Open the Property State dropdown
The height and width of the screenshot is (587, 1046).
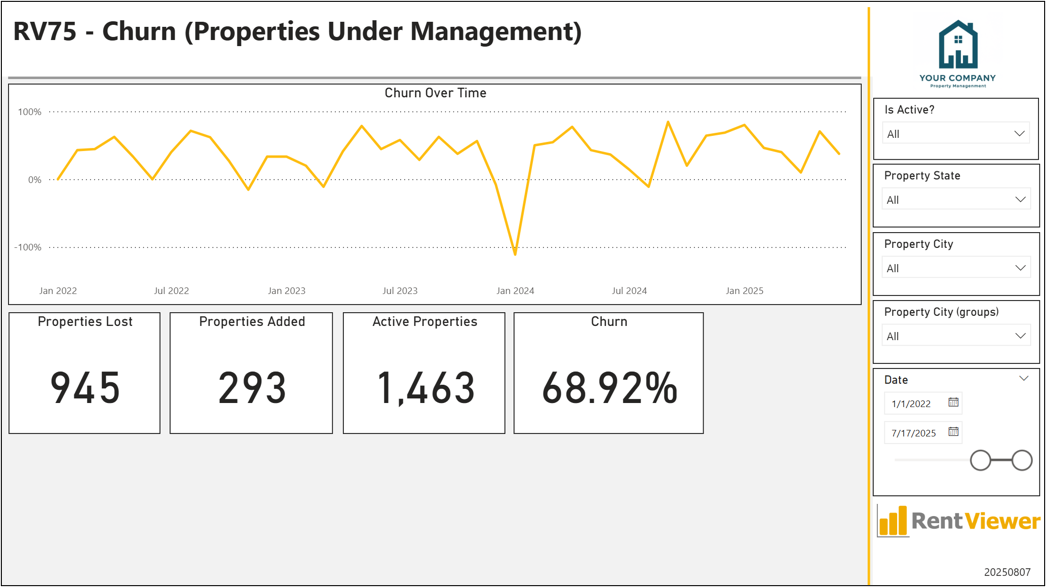point(956,199)
